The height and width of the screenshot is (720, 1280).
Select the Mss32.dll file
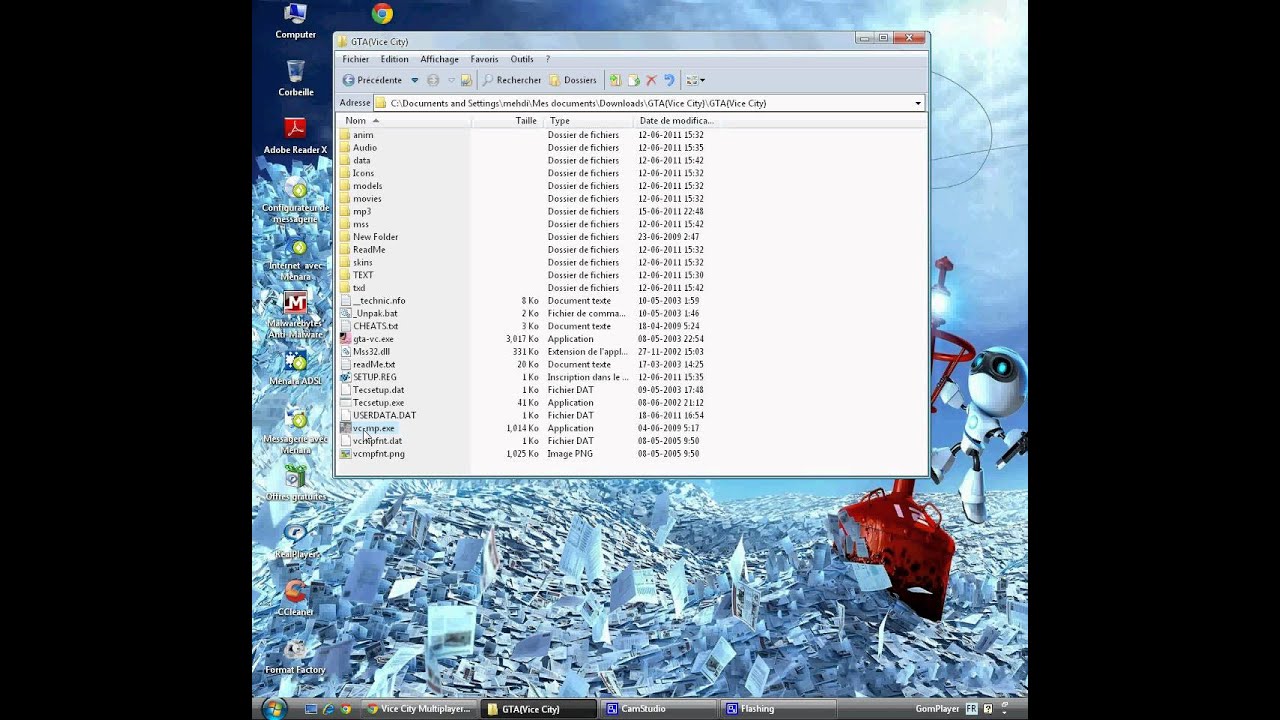pos(365,352)
